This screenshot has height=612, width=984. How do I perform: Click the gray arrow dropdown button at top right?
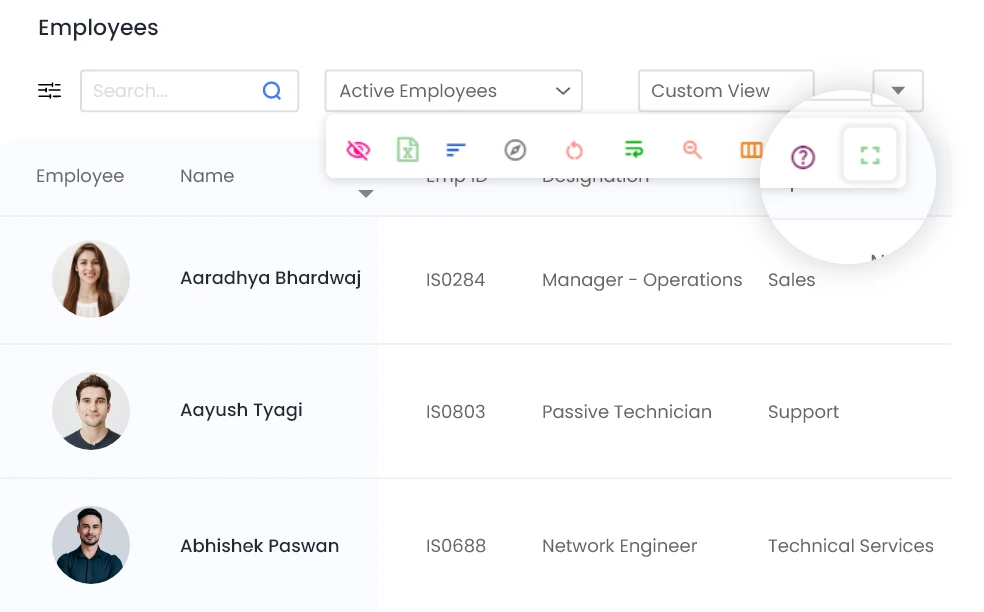[898, 91]
